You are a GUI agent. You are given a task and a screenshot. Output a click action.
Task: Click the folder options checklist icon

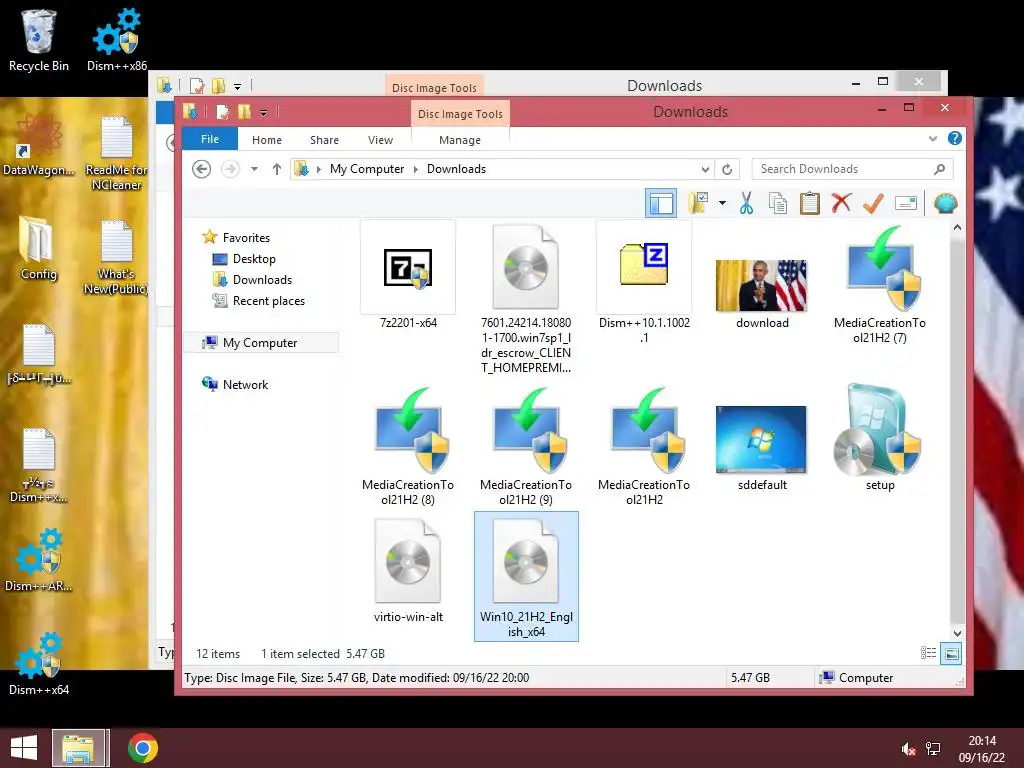(x=697, y=203)
